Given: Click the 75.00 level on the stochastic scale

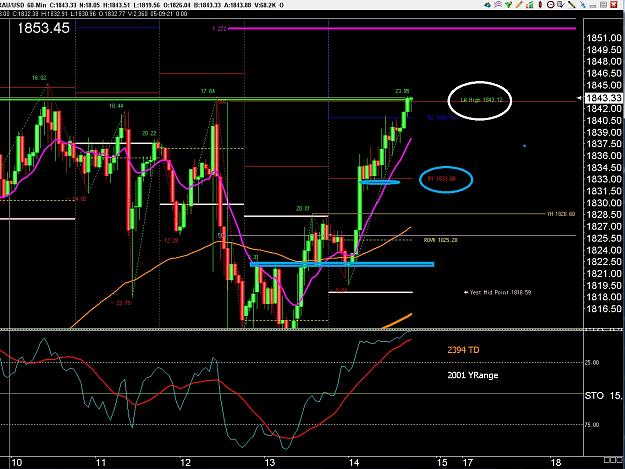Looking at the screenshot, I should tap(592, 425).
